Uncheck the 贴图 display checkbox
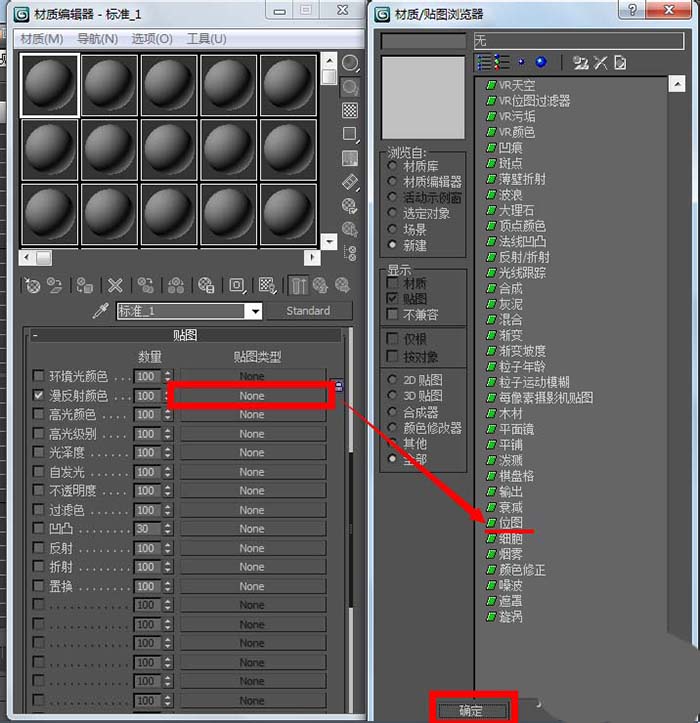This screenshot has width=700, height=723. pos(392,298)
